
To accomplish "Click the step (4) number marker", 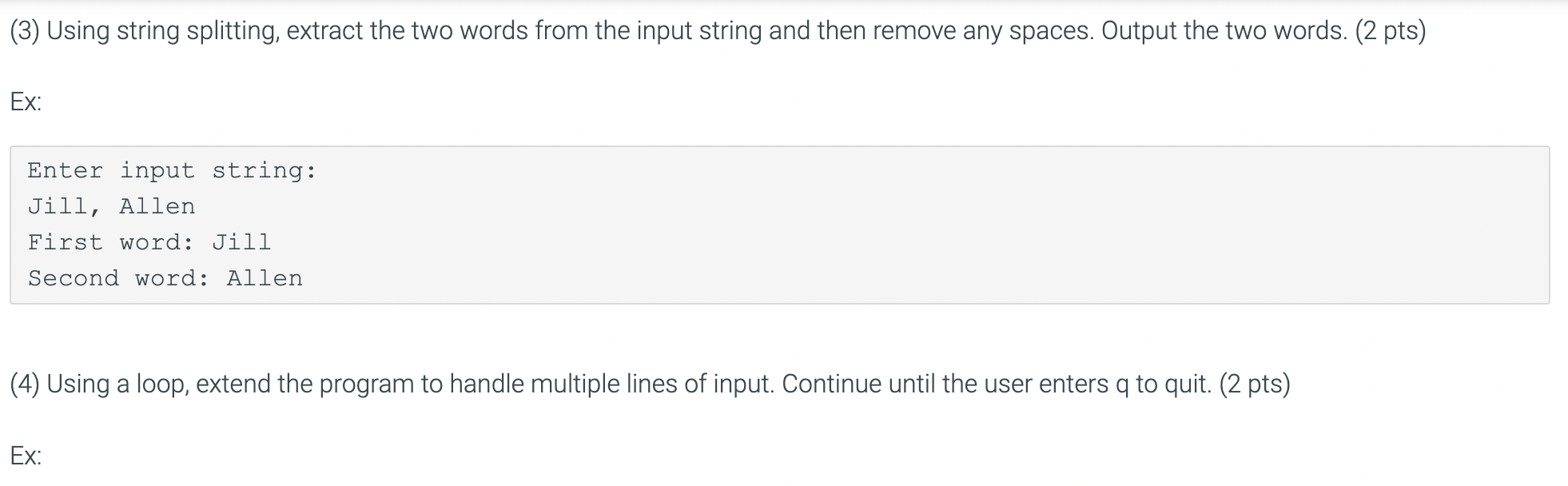I will pos(25,384).
